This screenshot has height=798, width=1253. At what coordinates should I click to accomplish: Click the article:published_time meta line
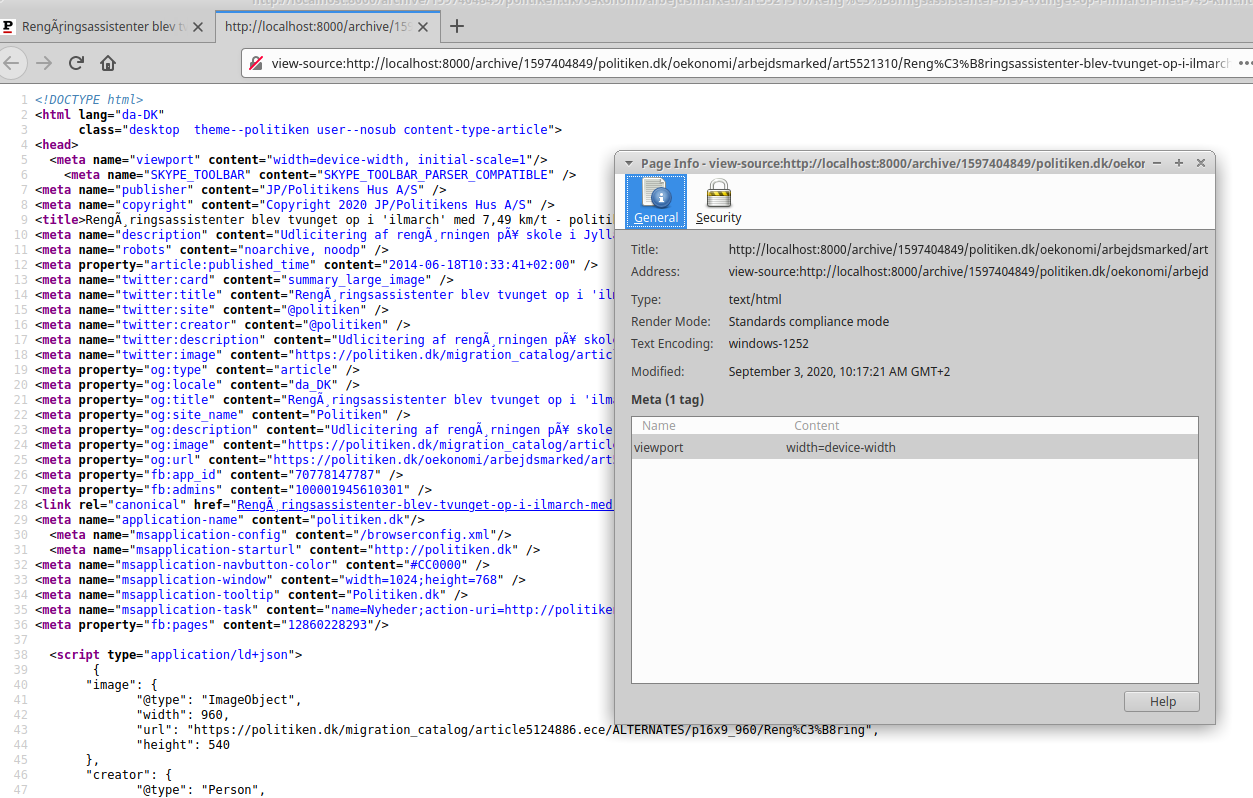point(317,264)
